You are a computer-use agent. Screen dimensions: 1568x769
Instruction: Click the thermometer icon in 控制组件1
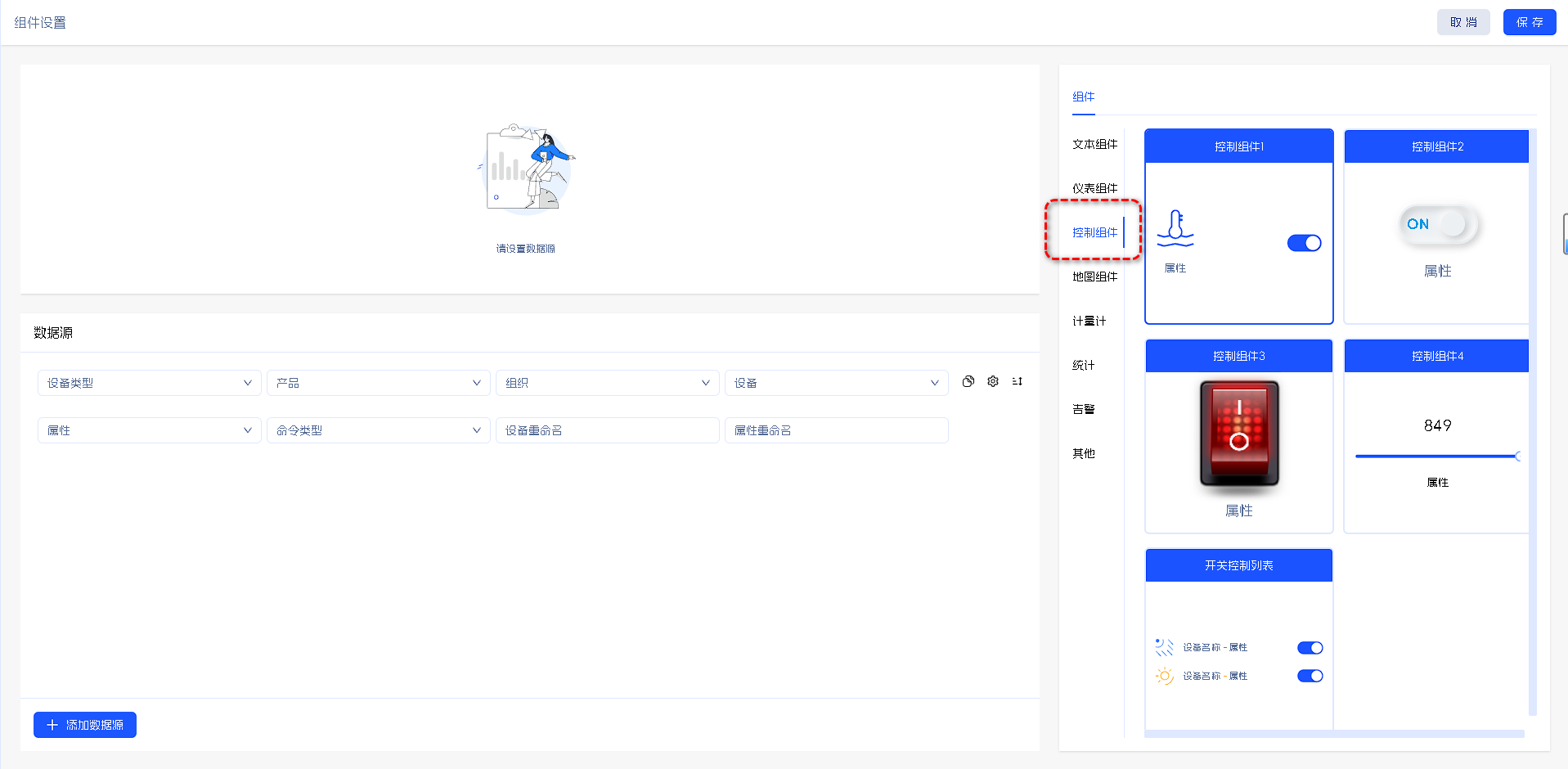tap(1175, 228)
